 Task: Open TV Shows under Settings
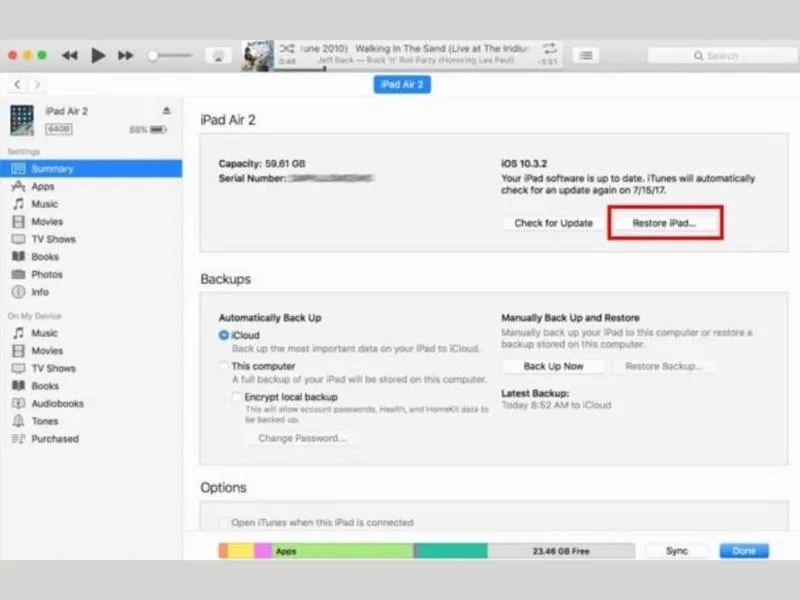tap(91, 239)
